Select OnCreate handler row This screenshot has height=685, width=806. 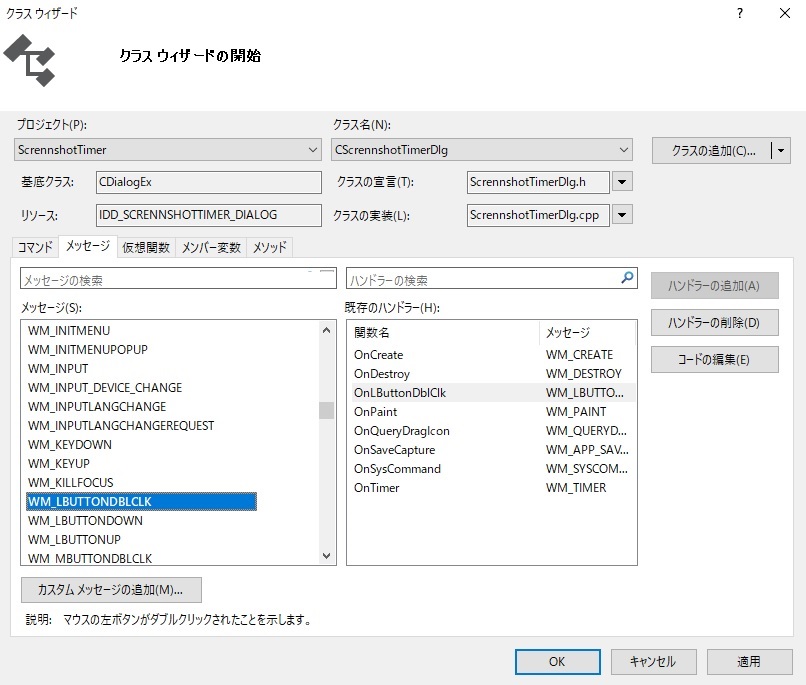pyautogui.click(x=493, y=355)
